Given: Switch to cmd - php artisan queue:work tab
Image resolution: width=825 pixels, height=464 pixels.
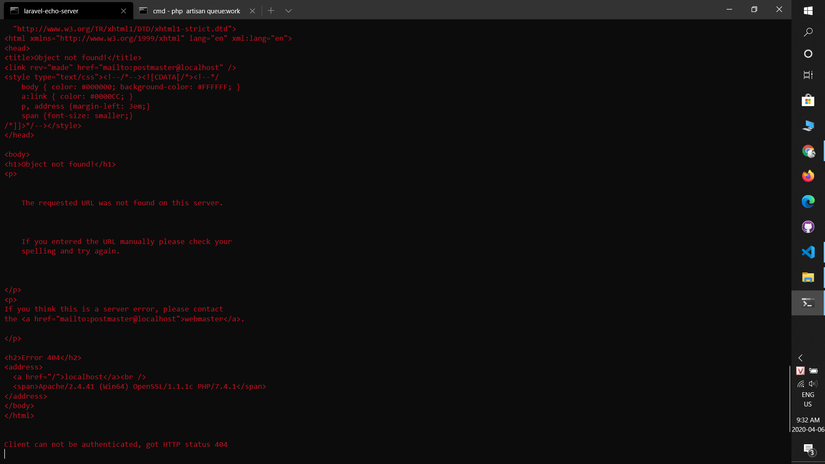Looking at the screenshot, I should [x=197, y=11].
